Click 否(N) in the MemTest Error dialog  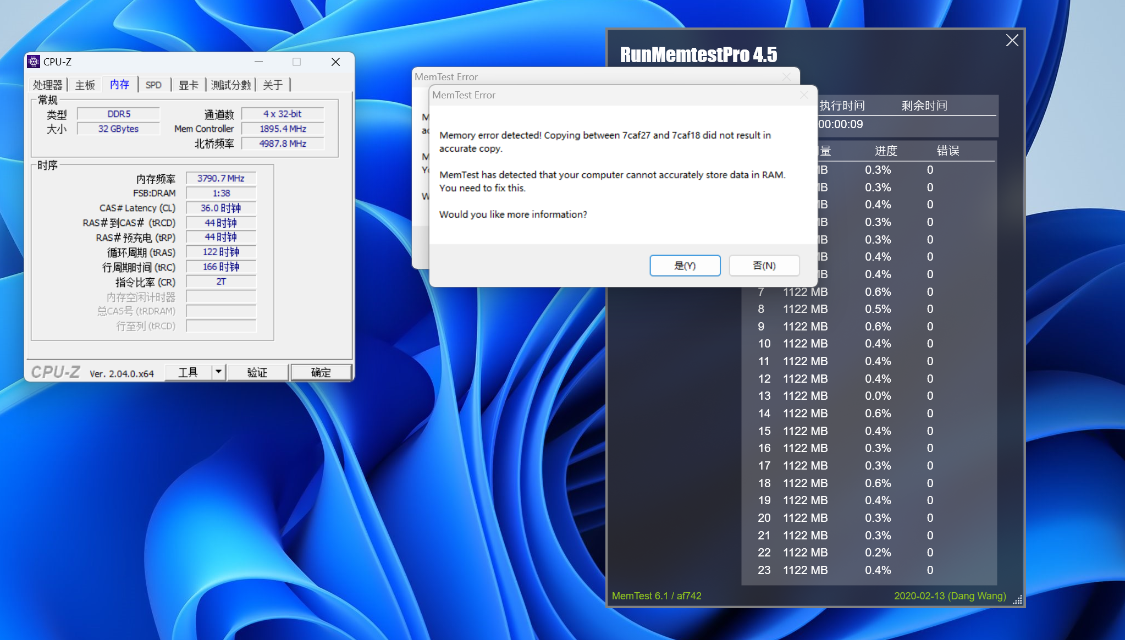pyautogui.click(x=764, y=265)
